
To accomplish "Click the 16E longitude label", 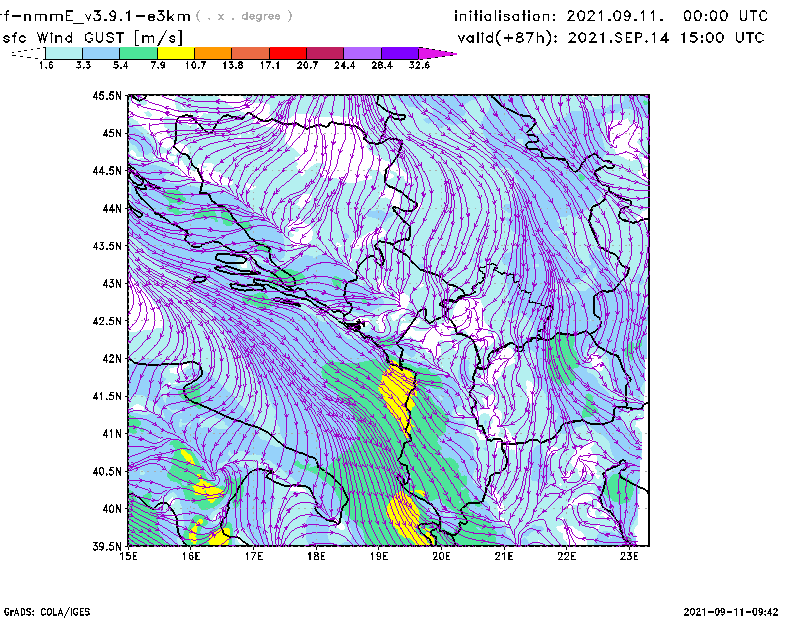I will tap(191, 556).
